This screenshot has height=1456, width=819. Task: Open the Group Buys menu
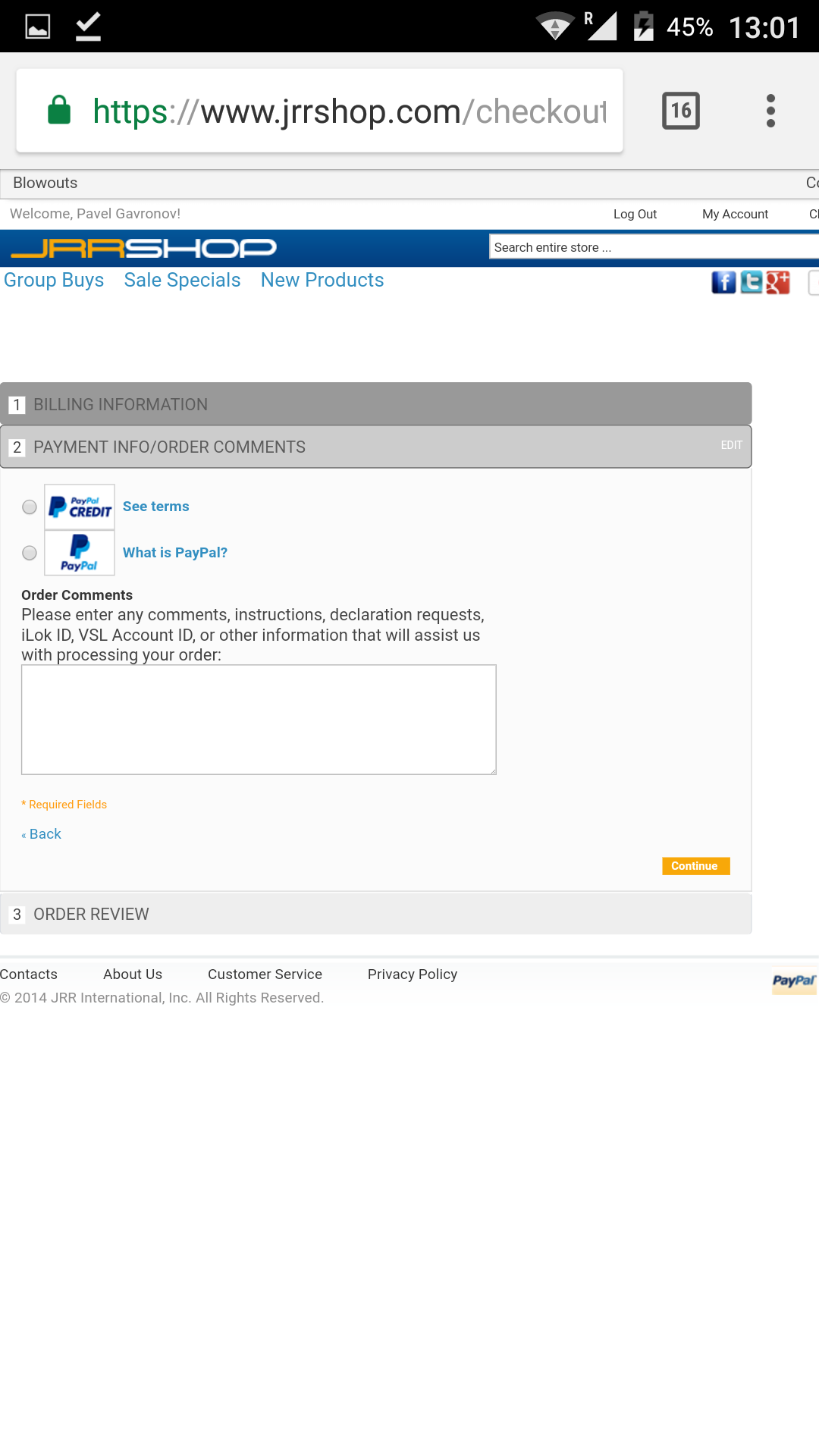coord(54,281)
